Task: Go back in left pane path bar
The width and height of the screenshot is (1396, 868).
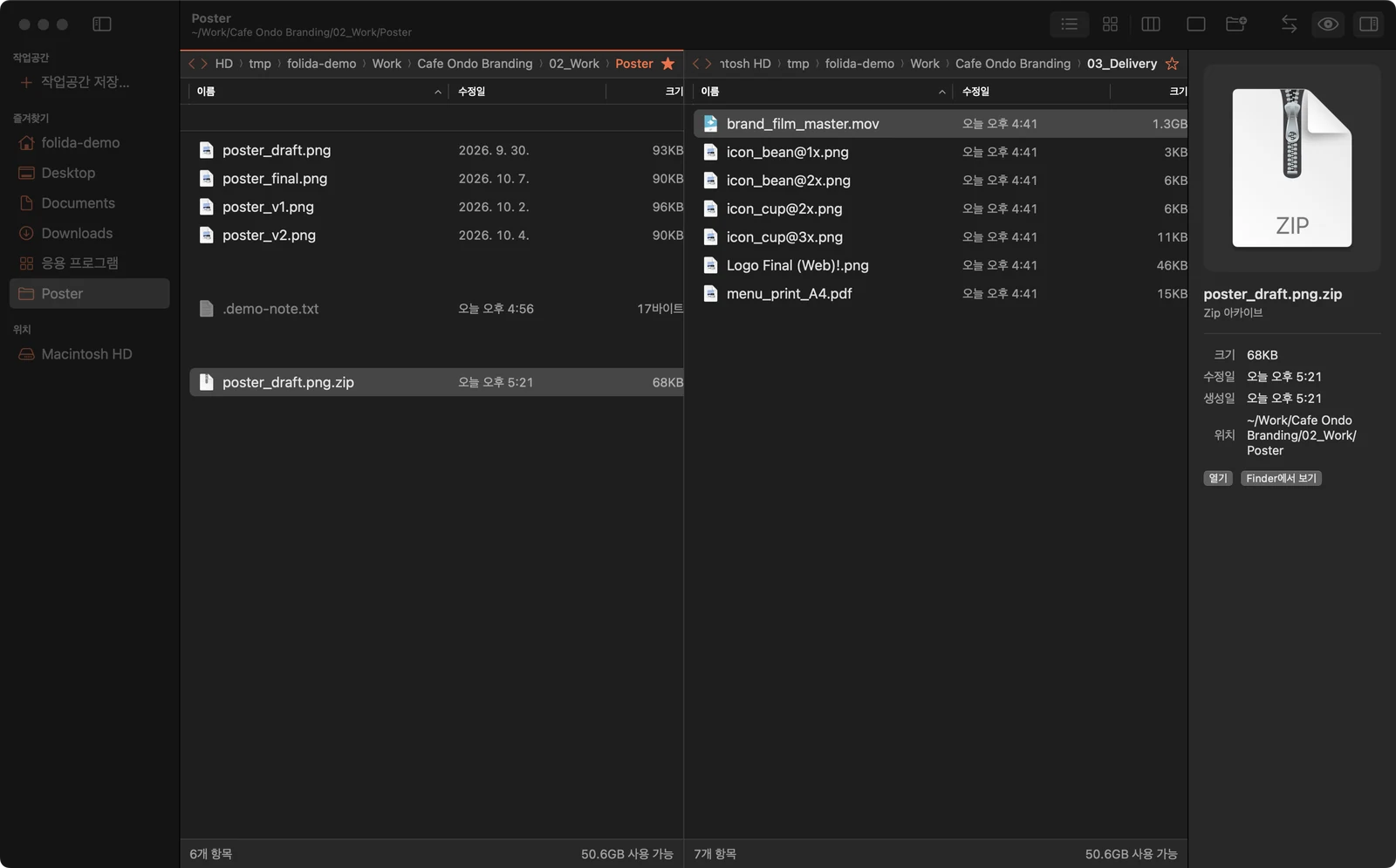Action: click(x=193, y=64)
